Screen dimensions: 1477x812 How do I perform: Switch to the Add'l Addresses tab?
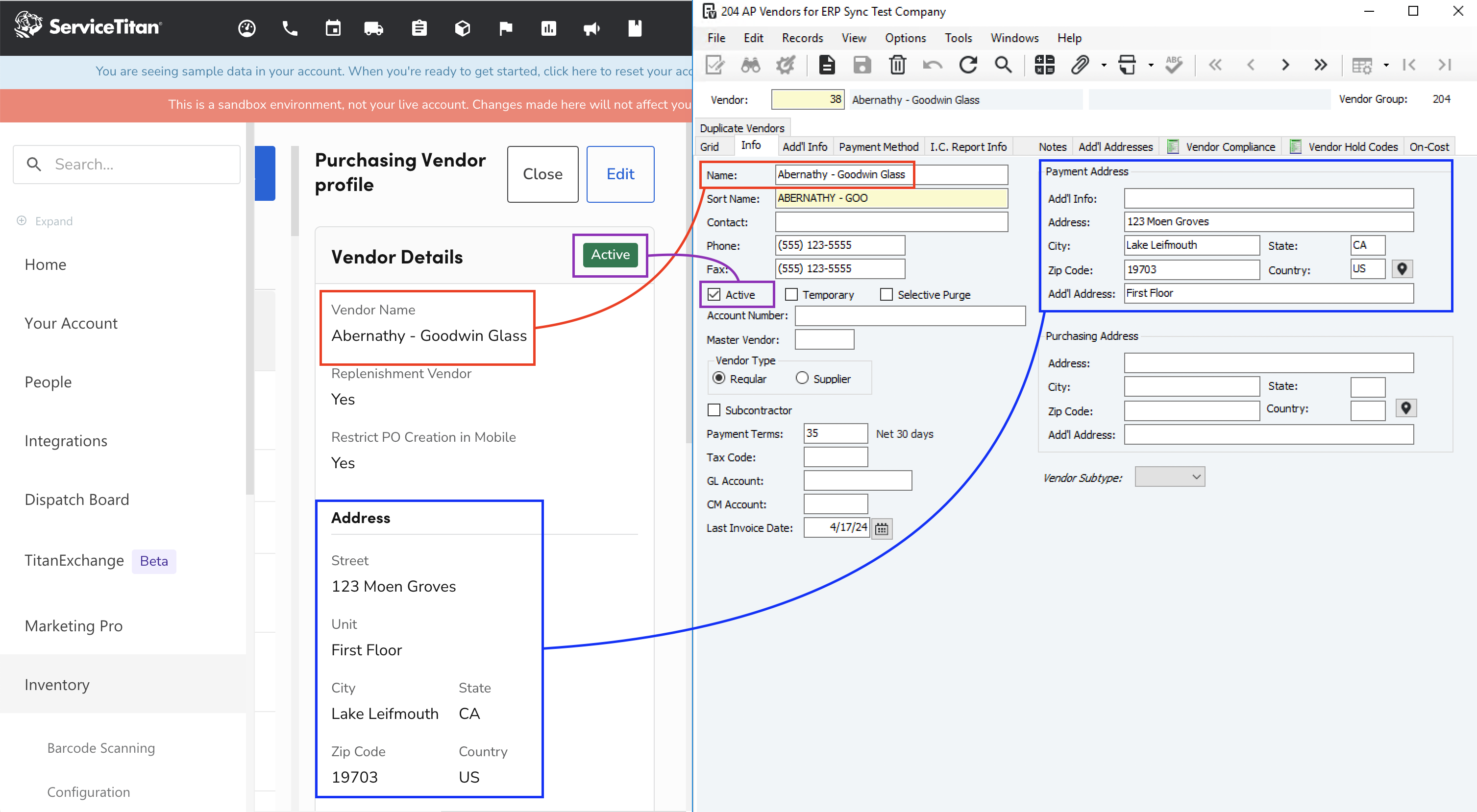(x=1115, y=147)
